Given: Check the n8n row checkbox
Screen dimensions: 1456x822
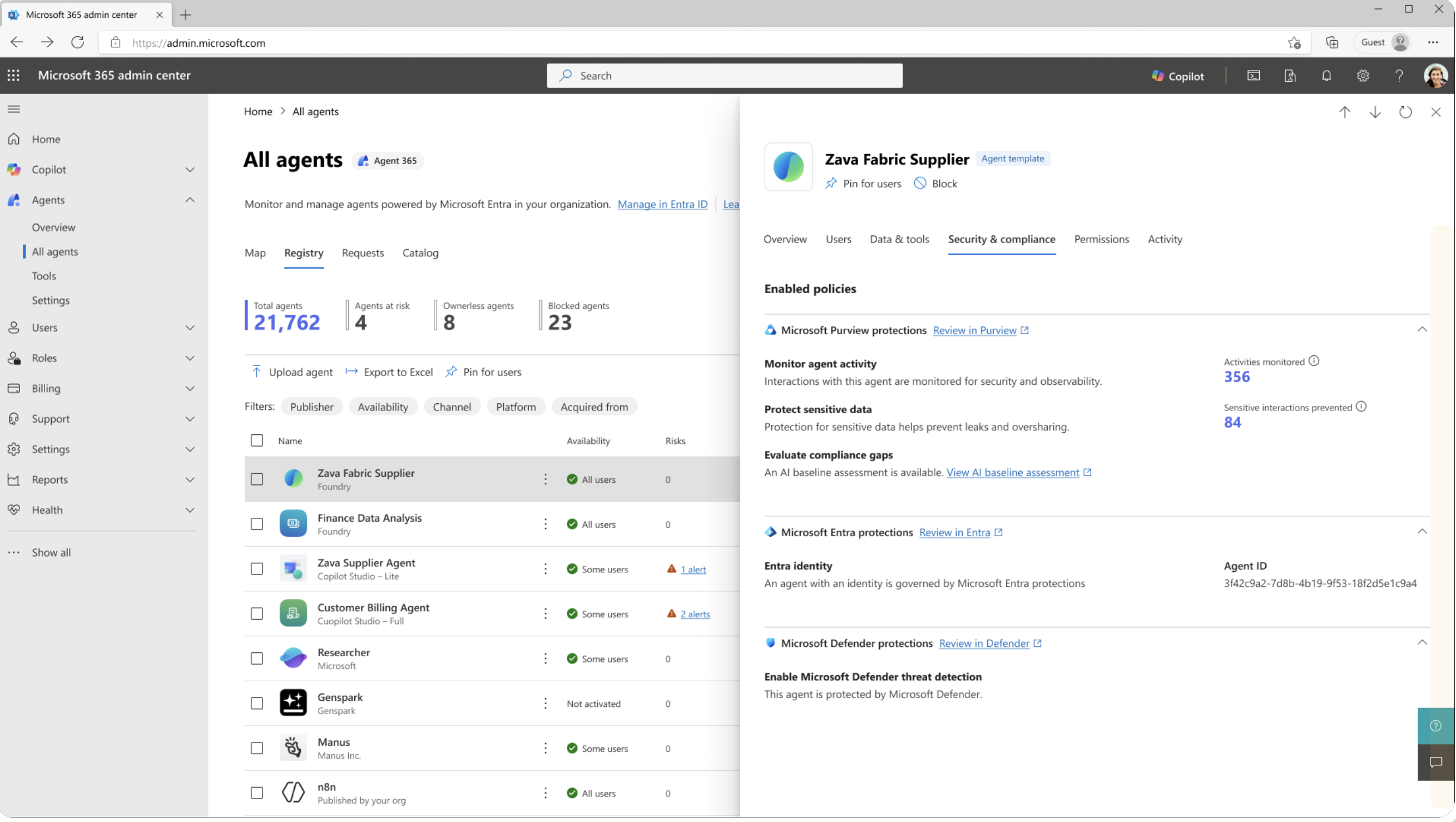Looking at the screenshot, I should pos(257,794).
